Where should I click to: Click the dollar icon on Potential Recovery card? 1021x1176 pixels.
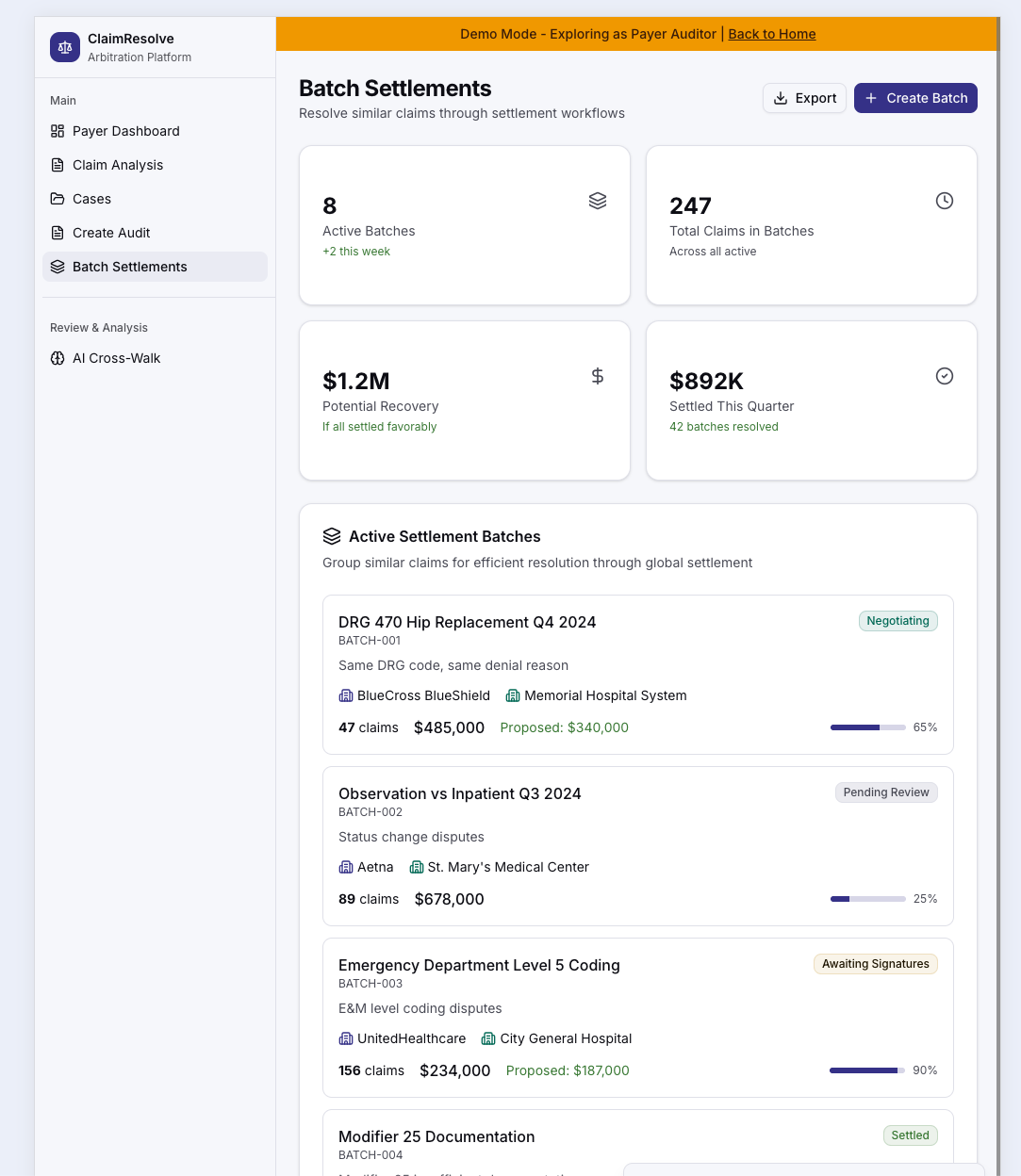click(x=598, y=376)
